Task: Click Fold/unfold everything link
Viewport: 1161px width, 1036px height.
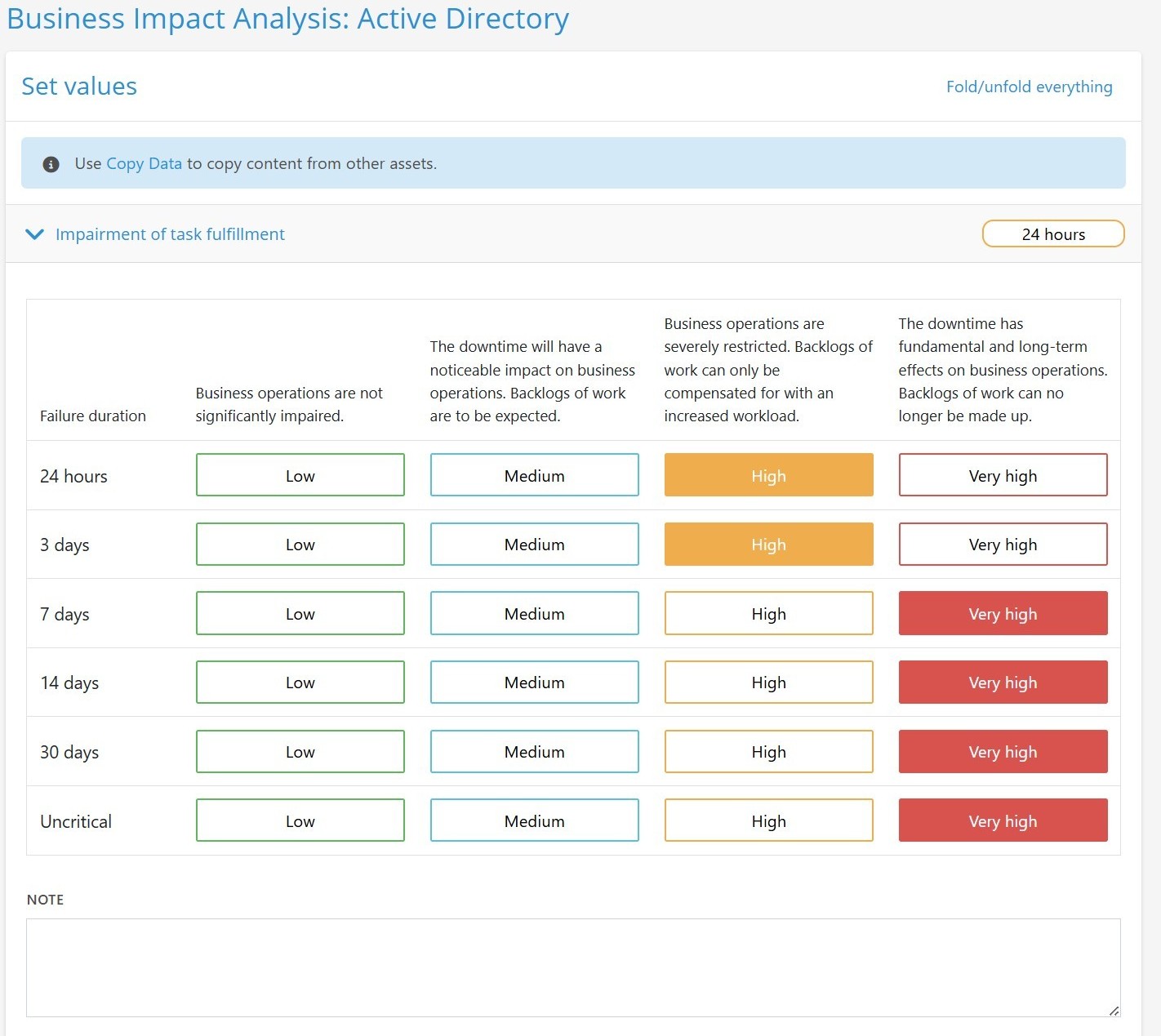Action: click(x=1029, y=87)
